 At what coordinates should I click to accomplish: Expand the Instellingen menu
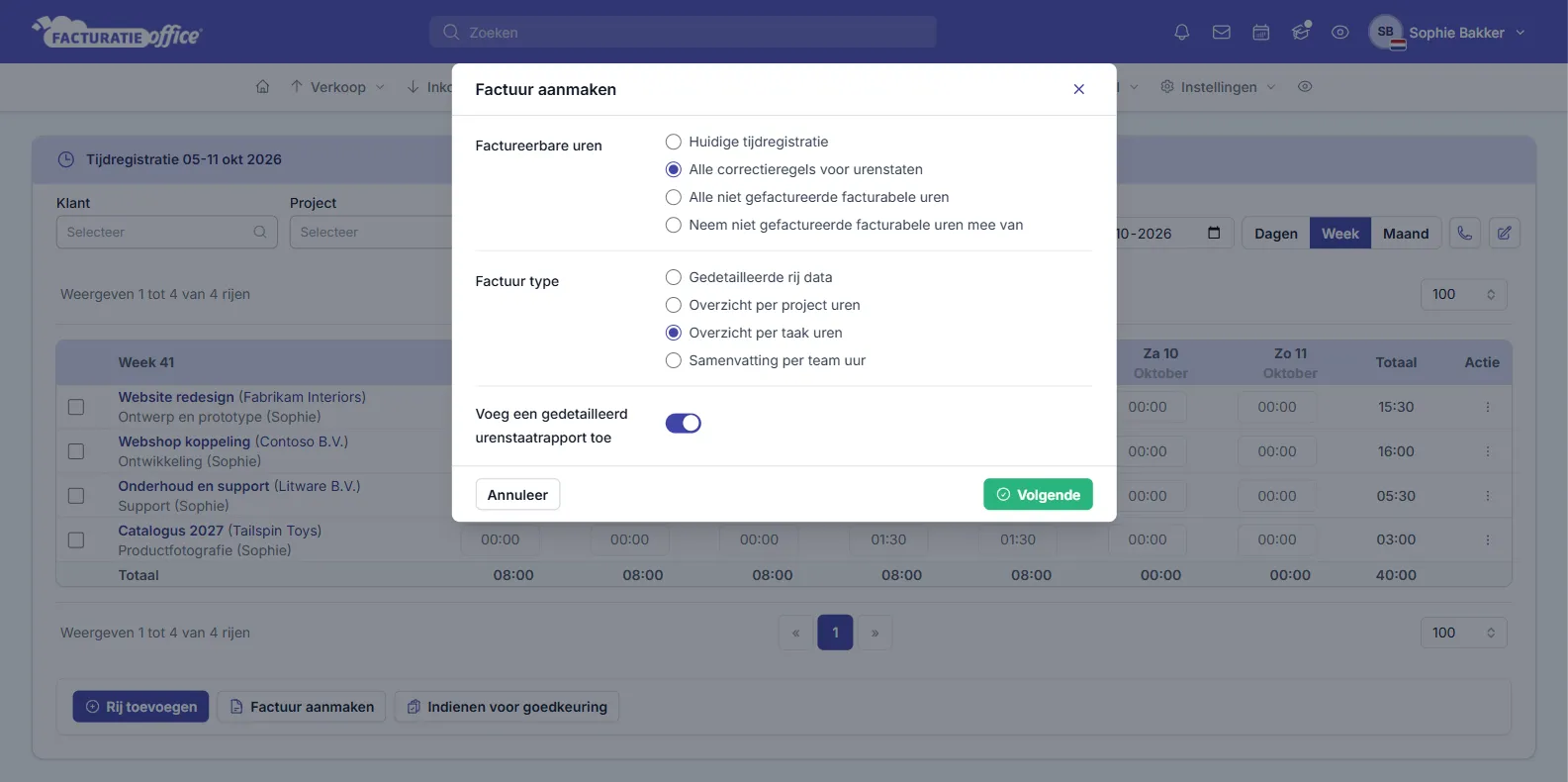(1218, 87)
